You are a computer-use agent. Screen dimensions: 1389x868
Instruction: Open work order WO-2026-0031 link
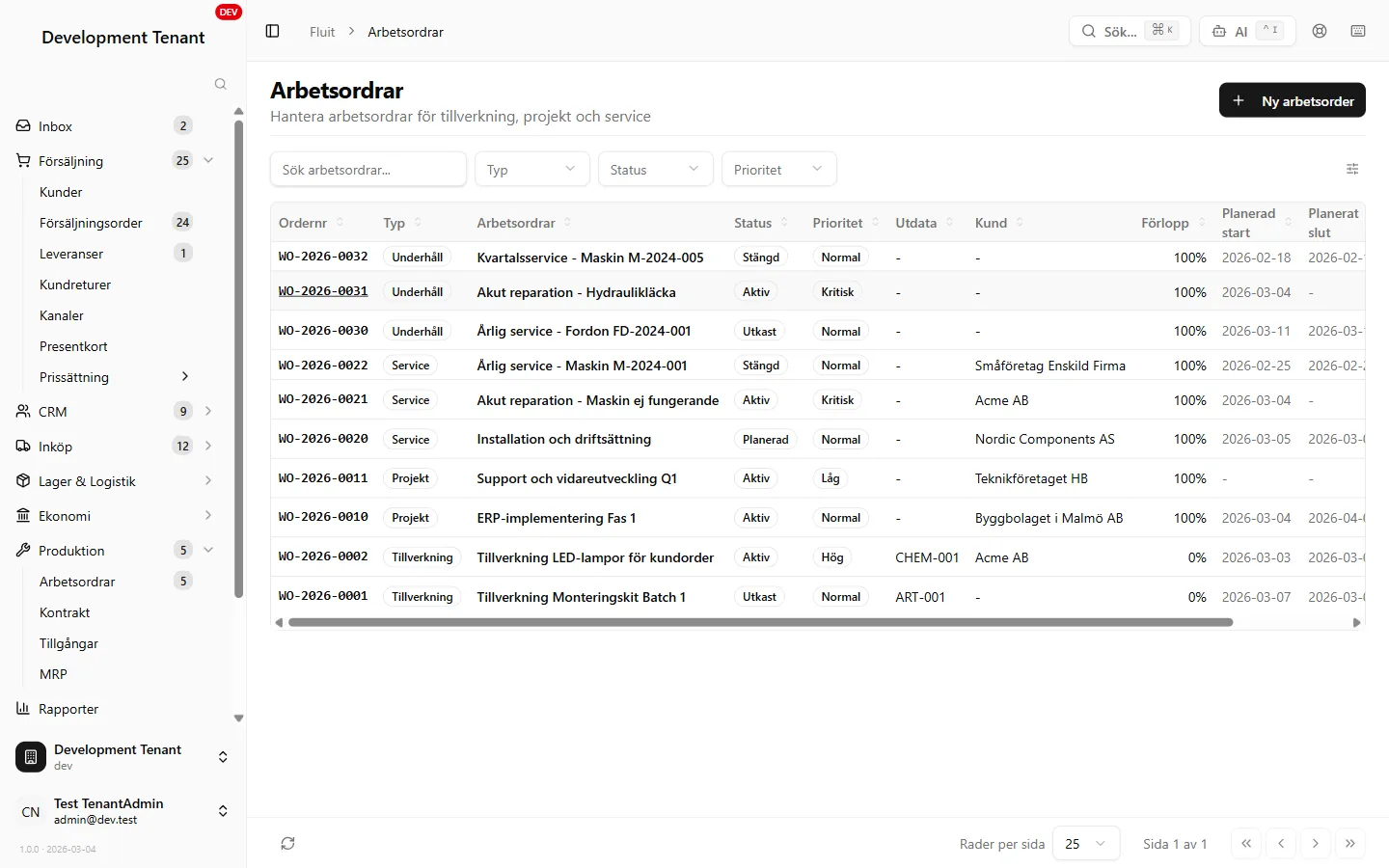323,291
